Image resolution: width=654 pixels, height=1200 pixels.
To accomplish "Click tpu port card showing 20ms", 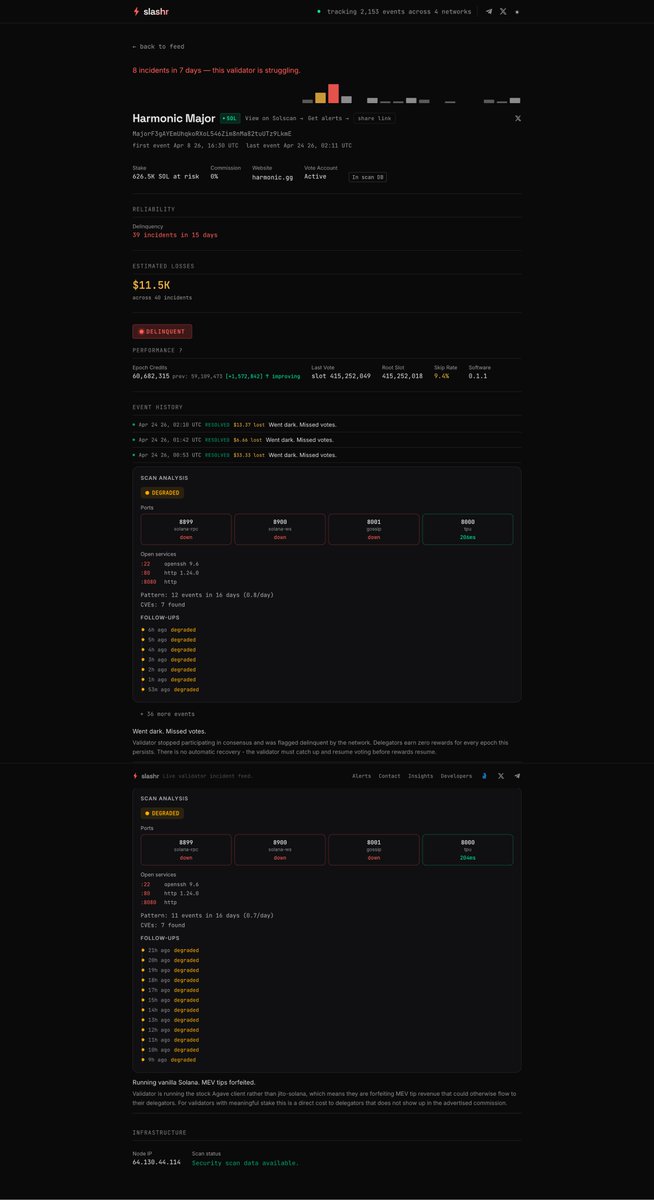I will pyautogui.click(x=467, y=529).
